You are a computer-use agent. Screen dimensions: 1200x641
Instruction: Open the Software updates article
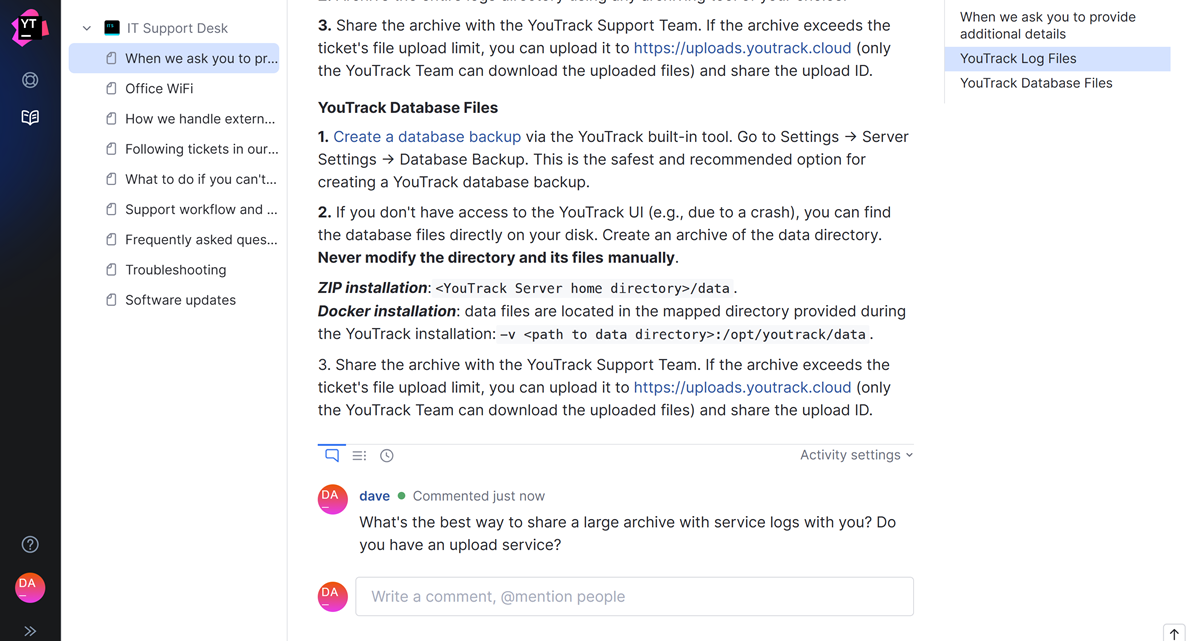point(180,299)
